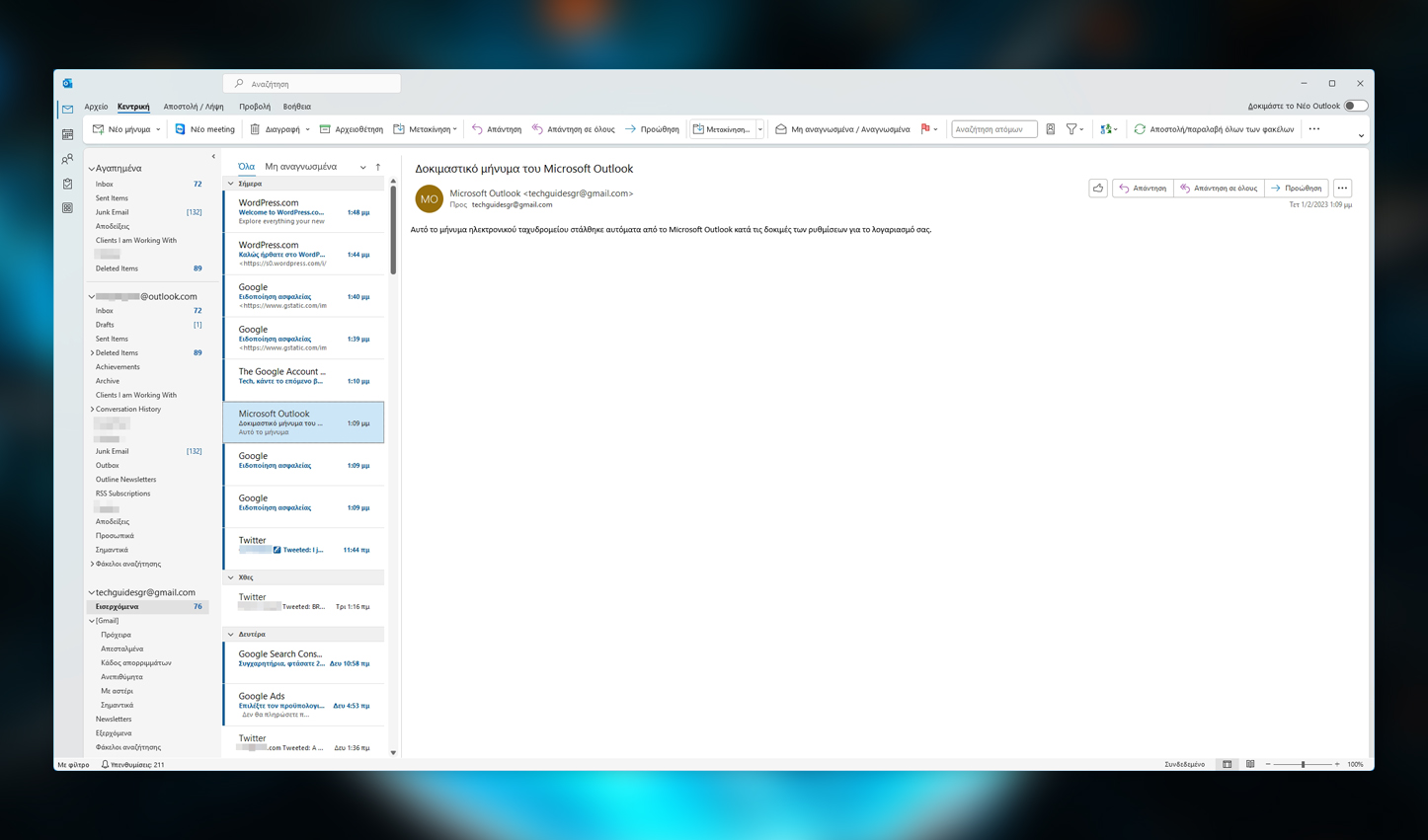Adjust the zoom slider in status bar
Image resolution: width=1428 pixels, height=840 pixels.
pyautogui.click(x=1303, y=764)
